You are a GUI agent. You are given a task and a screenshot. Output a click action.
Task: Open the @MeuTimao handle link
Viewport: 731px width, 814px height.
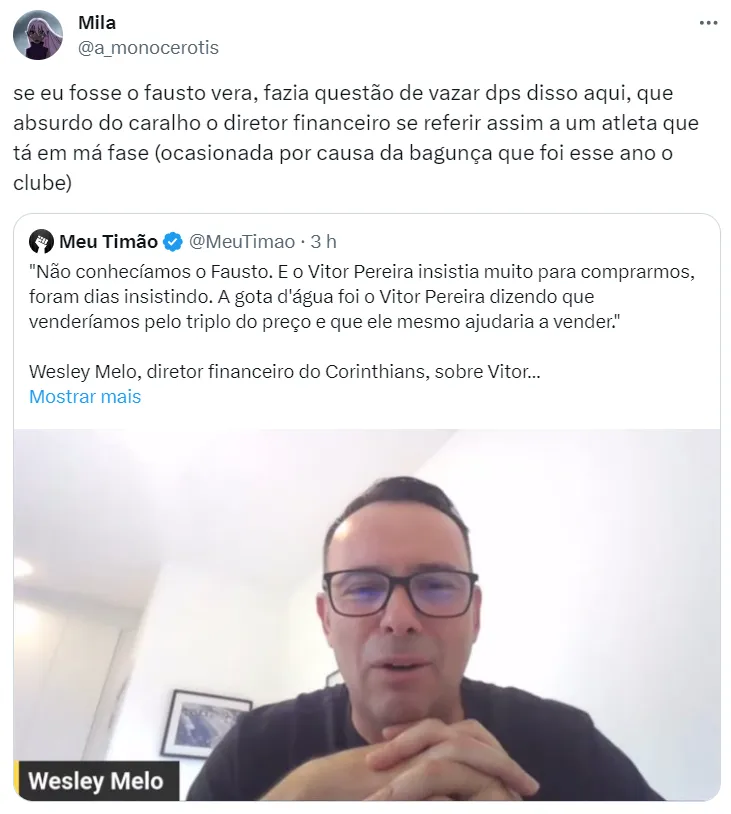[242, 241]
